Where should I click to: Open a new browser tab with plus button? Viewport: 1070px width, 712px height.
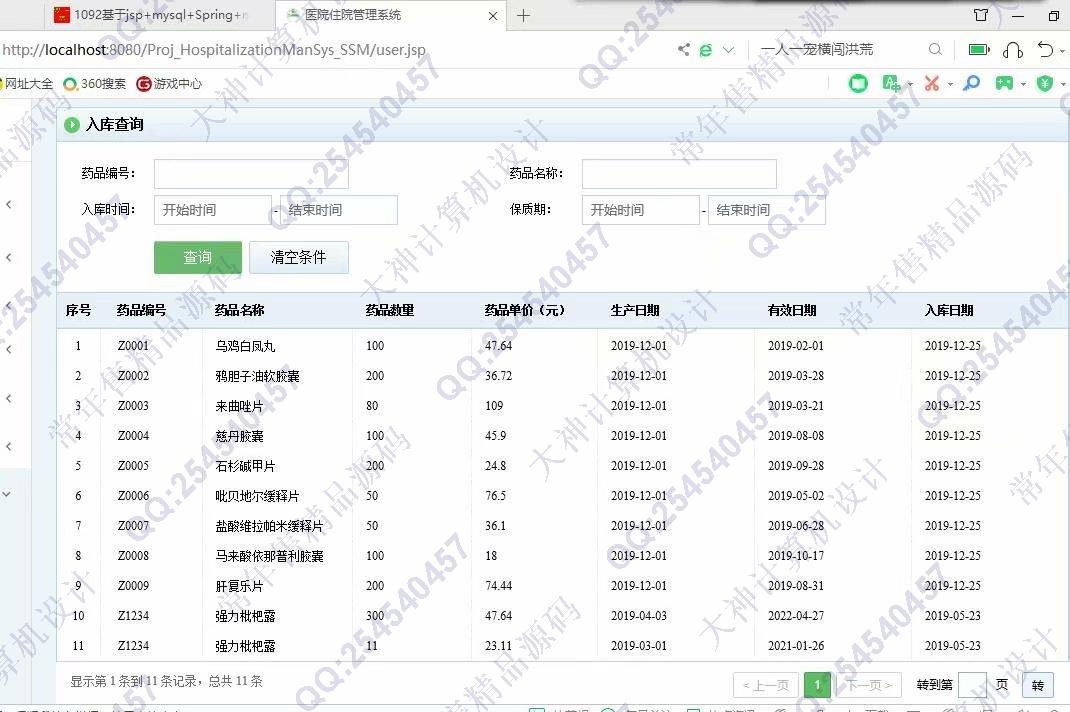523,15
